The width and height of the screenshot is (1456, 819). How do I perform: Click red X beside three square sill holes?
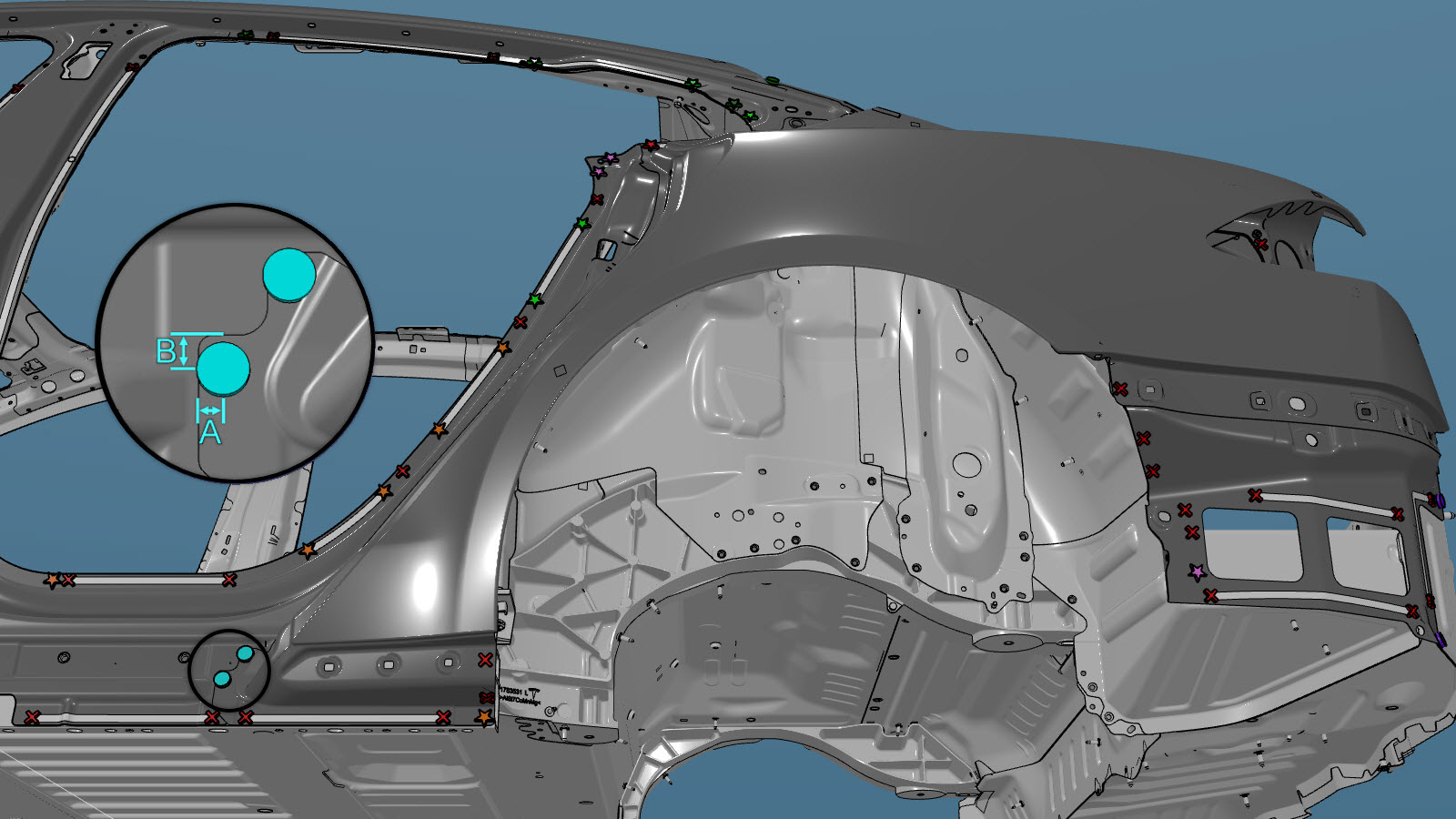pyautogui.click(x=485, y=660)
